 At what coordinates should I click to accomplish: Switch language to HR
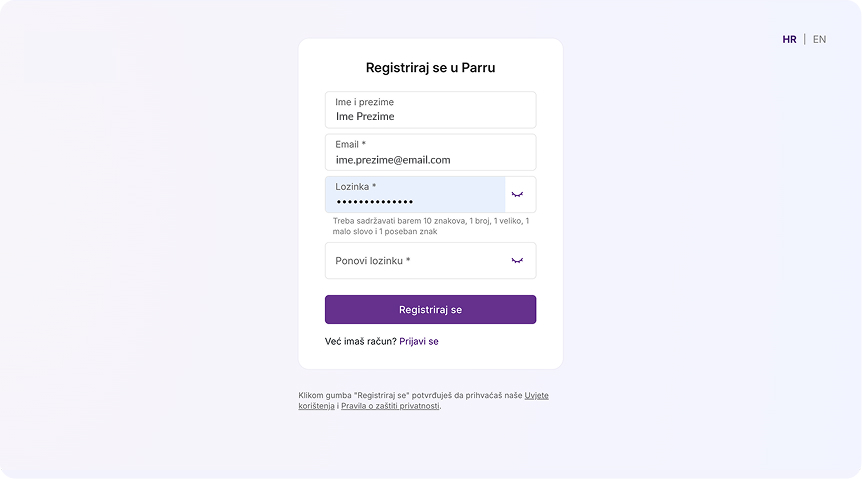(789, 40)
